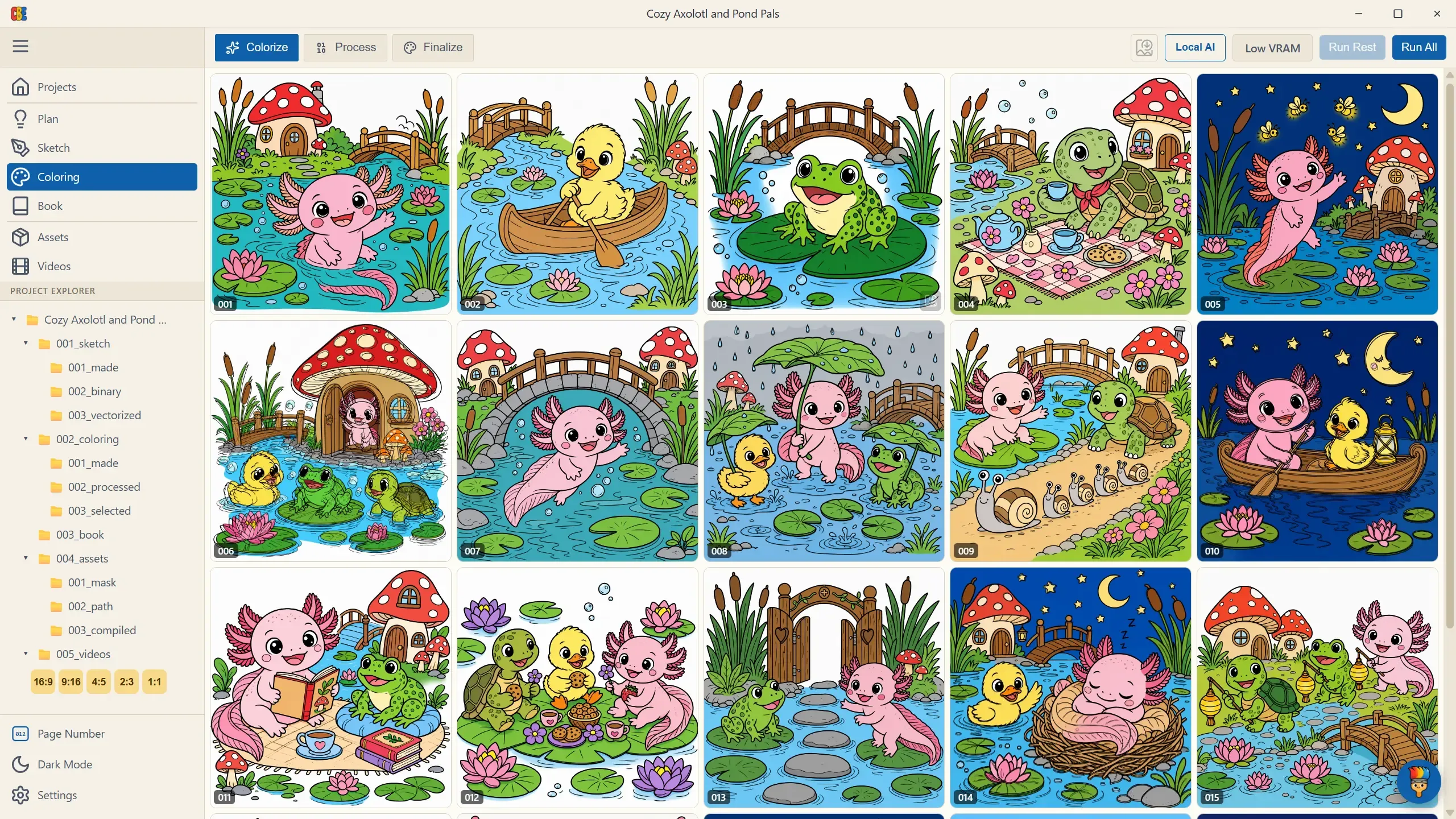Click the app logo in title bar

tap(19, 14)
